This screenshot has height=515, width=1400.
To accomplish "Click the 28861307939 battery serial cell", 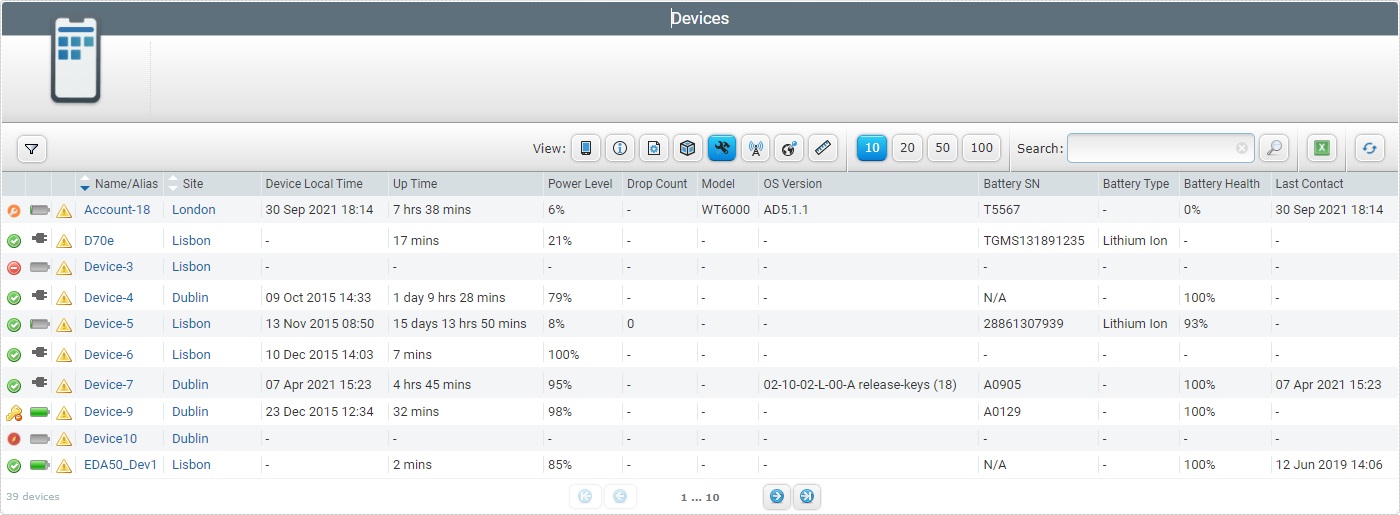I will 1024,324.
